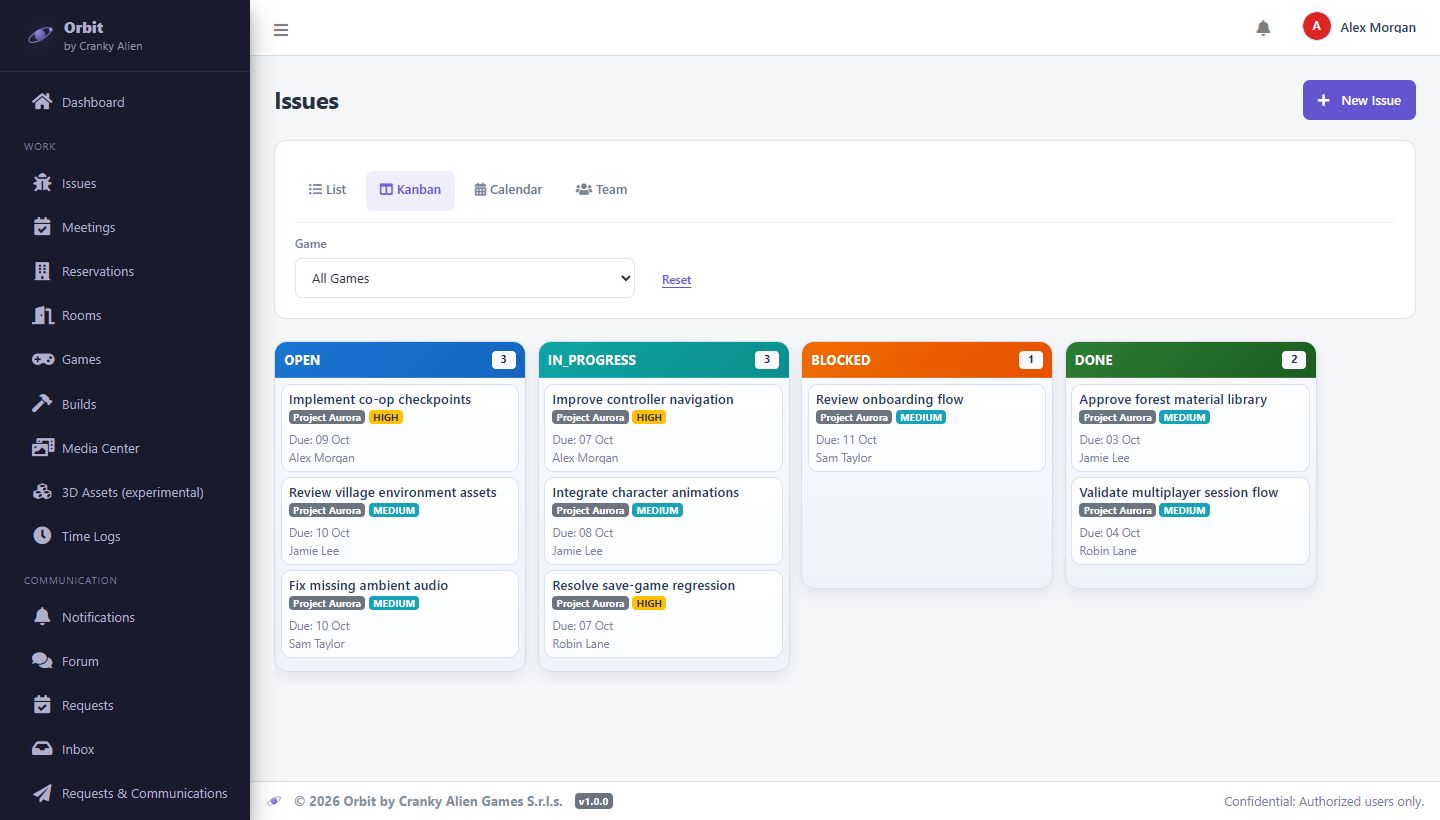Click 'Approve forest material library' title
The height and width of the screenshot is (820, 1440).
1173,400
